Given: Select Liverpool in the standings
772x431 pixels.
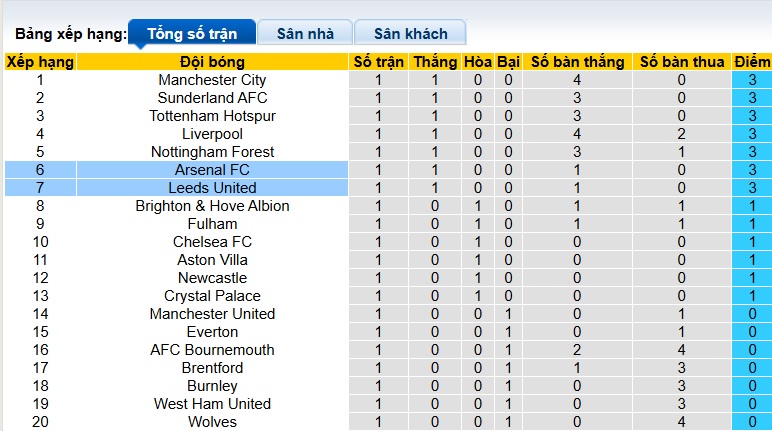Looking at the screenshot, I should pyautogui.click(x=212, y=134).
